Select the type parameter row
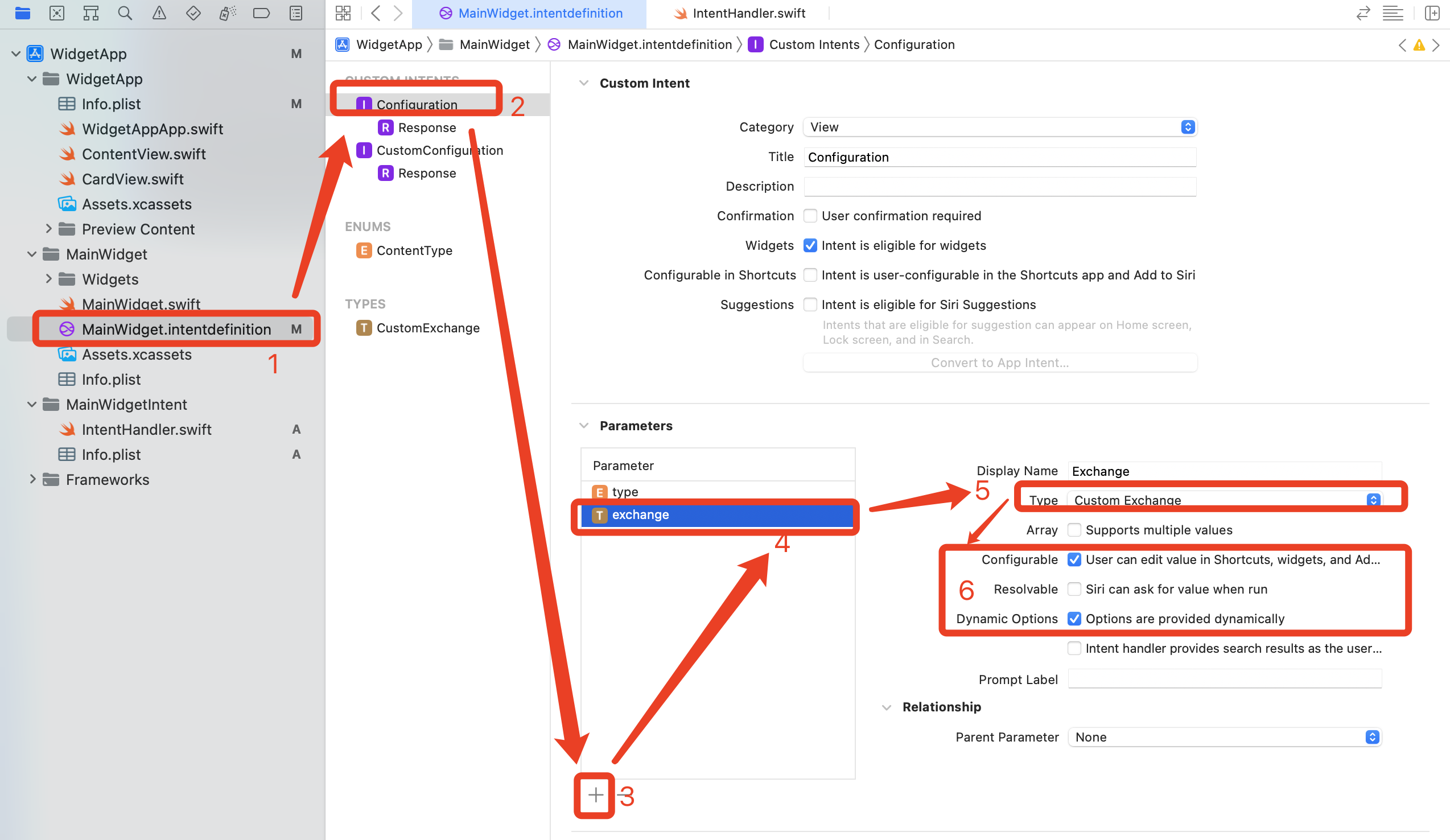 [717, 492]
